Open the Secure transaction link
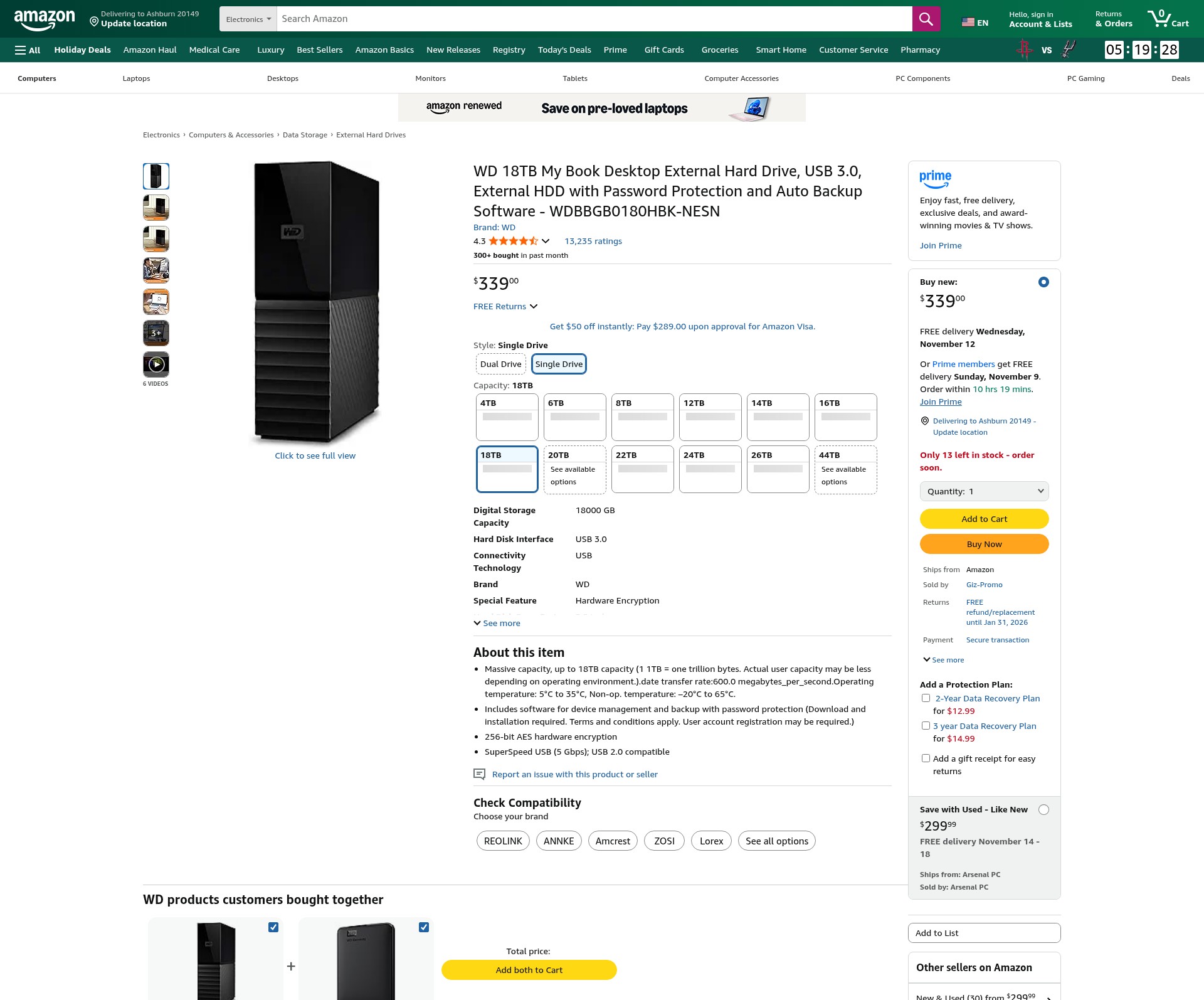 tap(998, 640)
